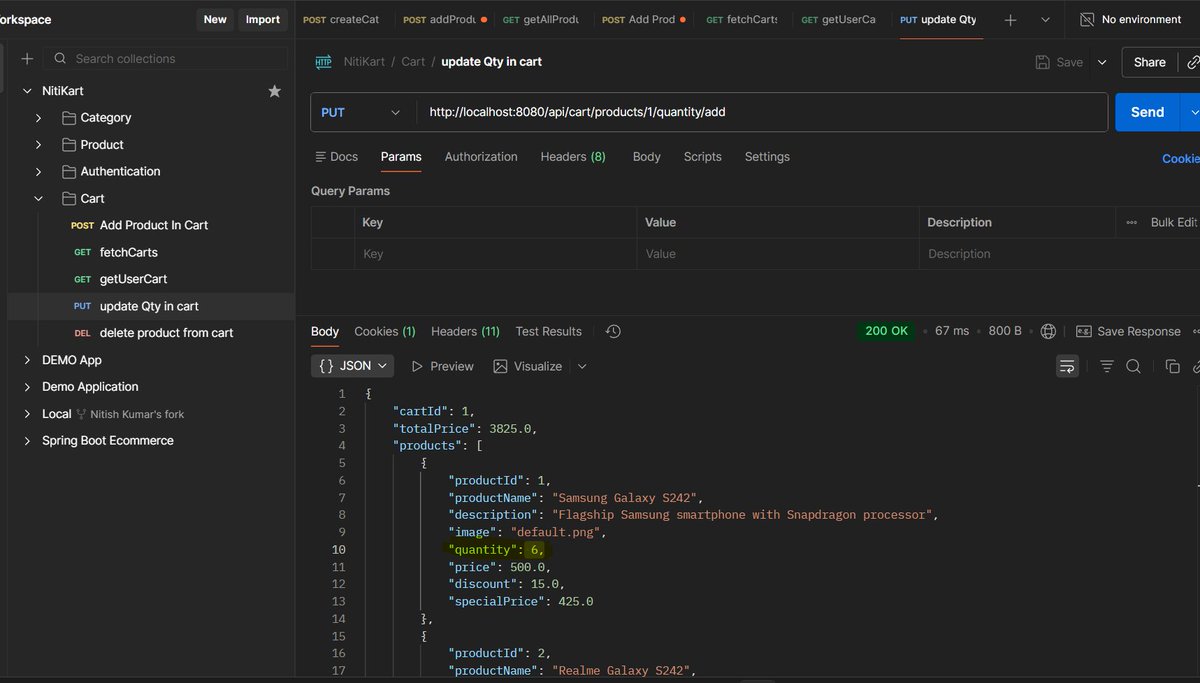This screenshot has height=683, width=1200.
Task: Open the PUT method dropdown
Action: (362, 113)
